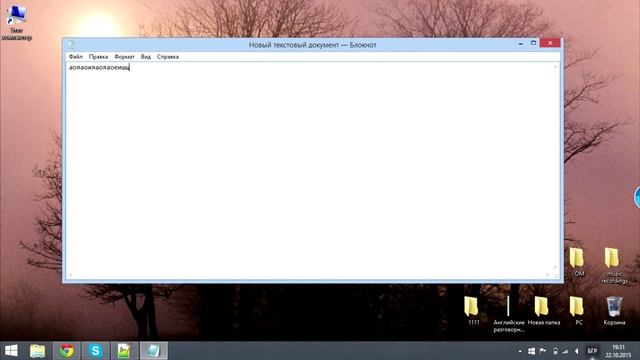Select the Корзина recycle bin
The image size is (640, 360).
(x=614, y=311)
